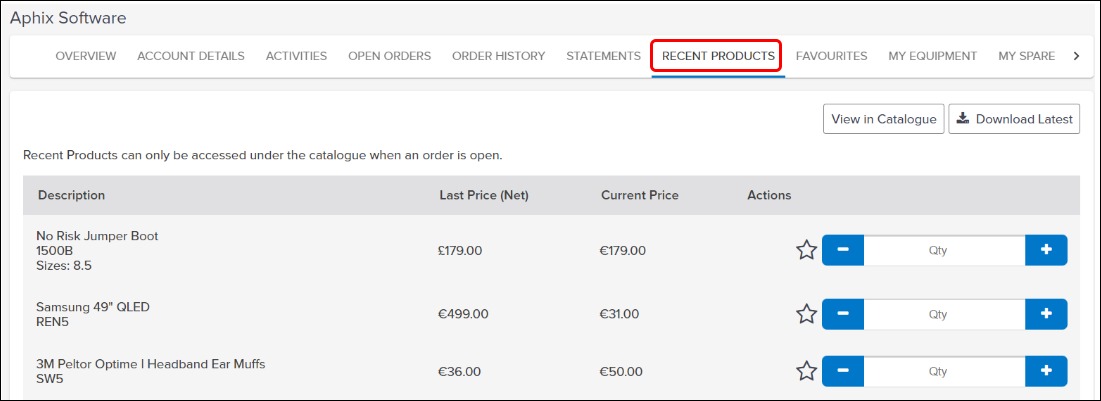Add one 3M Peltor Optime Ear Muffs

1046,371
